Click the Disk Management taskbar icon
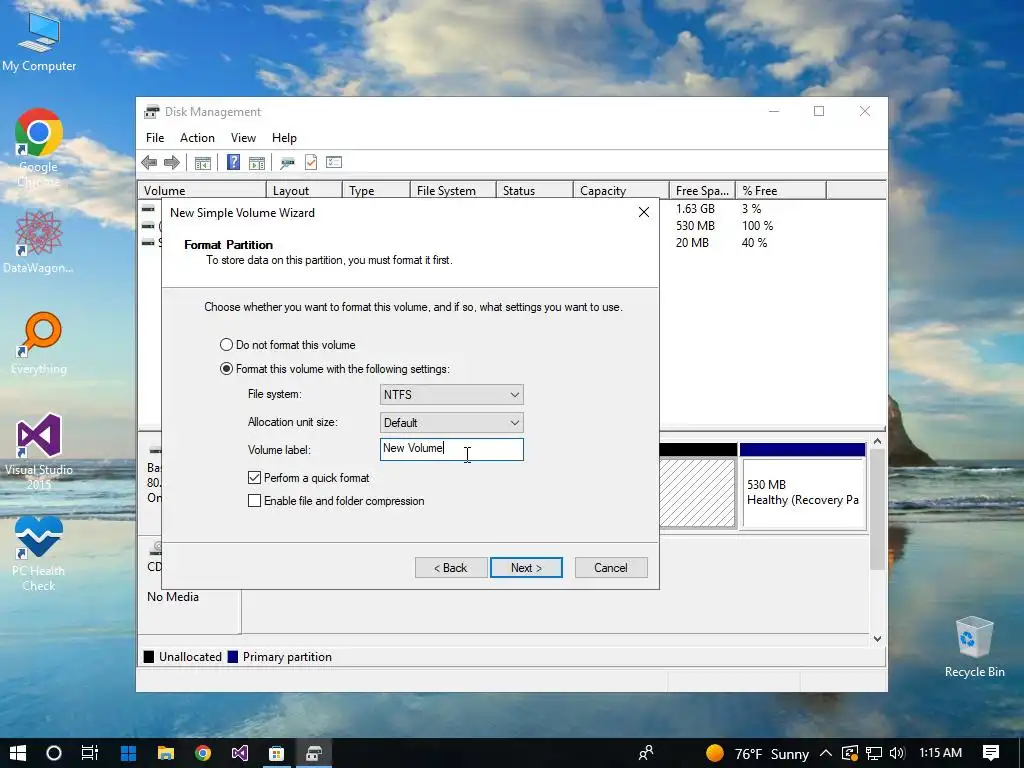Viewport: 1024px width, 768px height. (314, 753)
